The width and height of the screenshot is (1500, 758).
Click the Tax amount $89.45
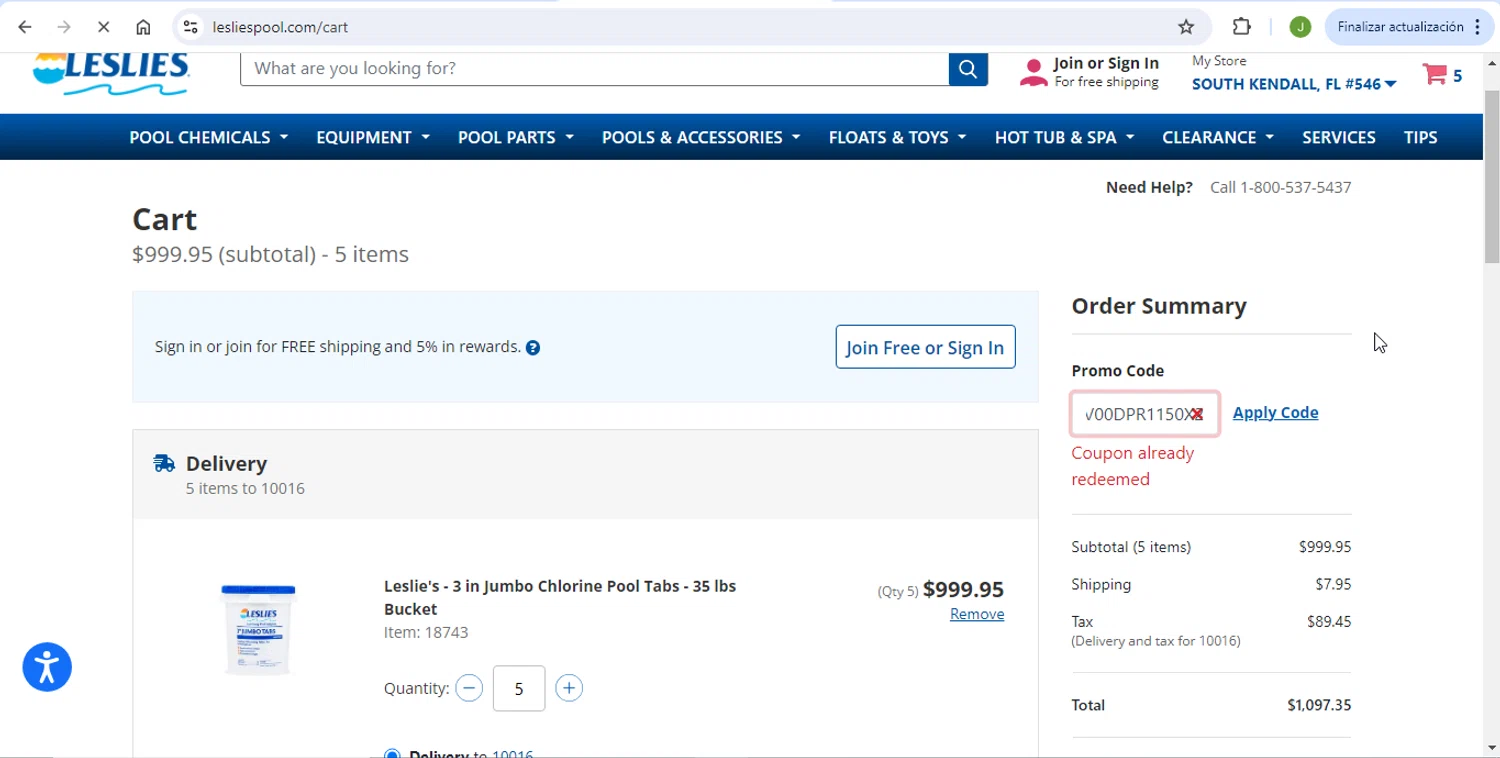[x=1329, y=622]
